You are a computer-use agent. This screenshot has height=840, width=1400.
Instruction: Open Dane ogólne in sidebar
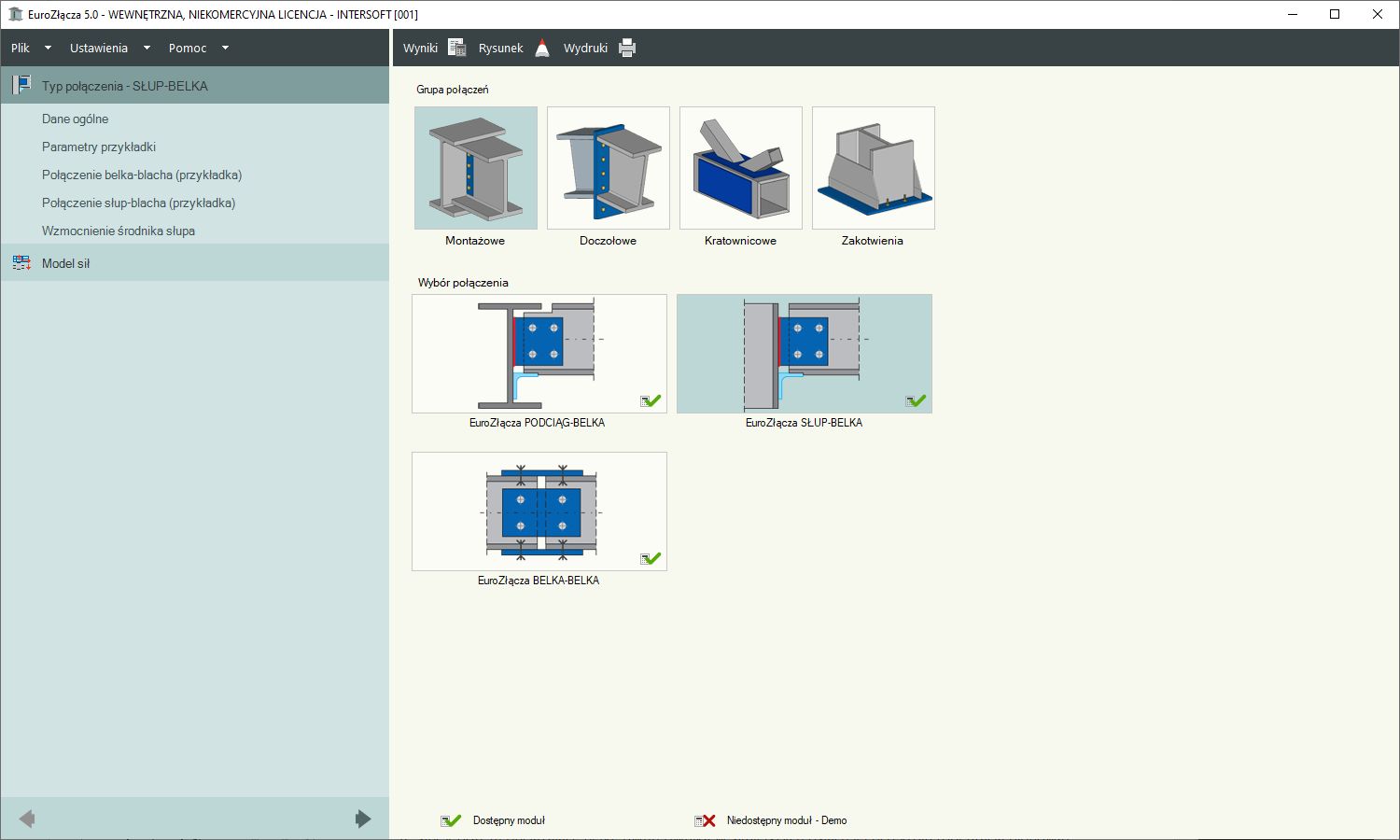pyautogui.click(x=75, y=119)
